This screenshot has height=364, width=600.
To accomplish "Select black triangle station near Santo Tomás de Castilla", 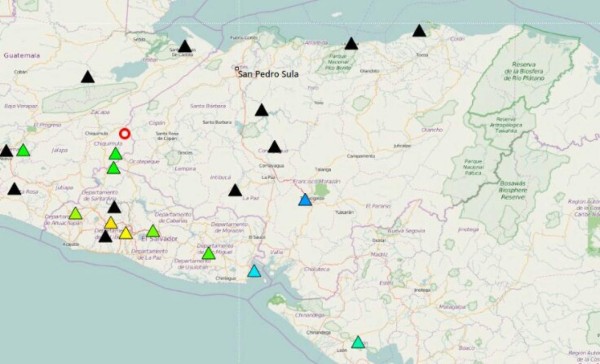I will click(185, 46).
